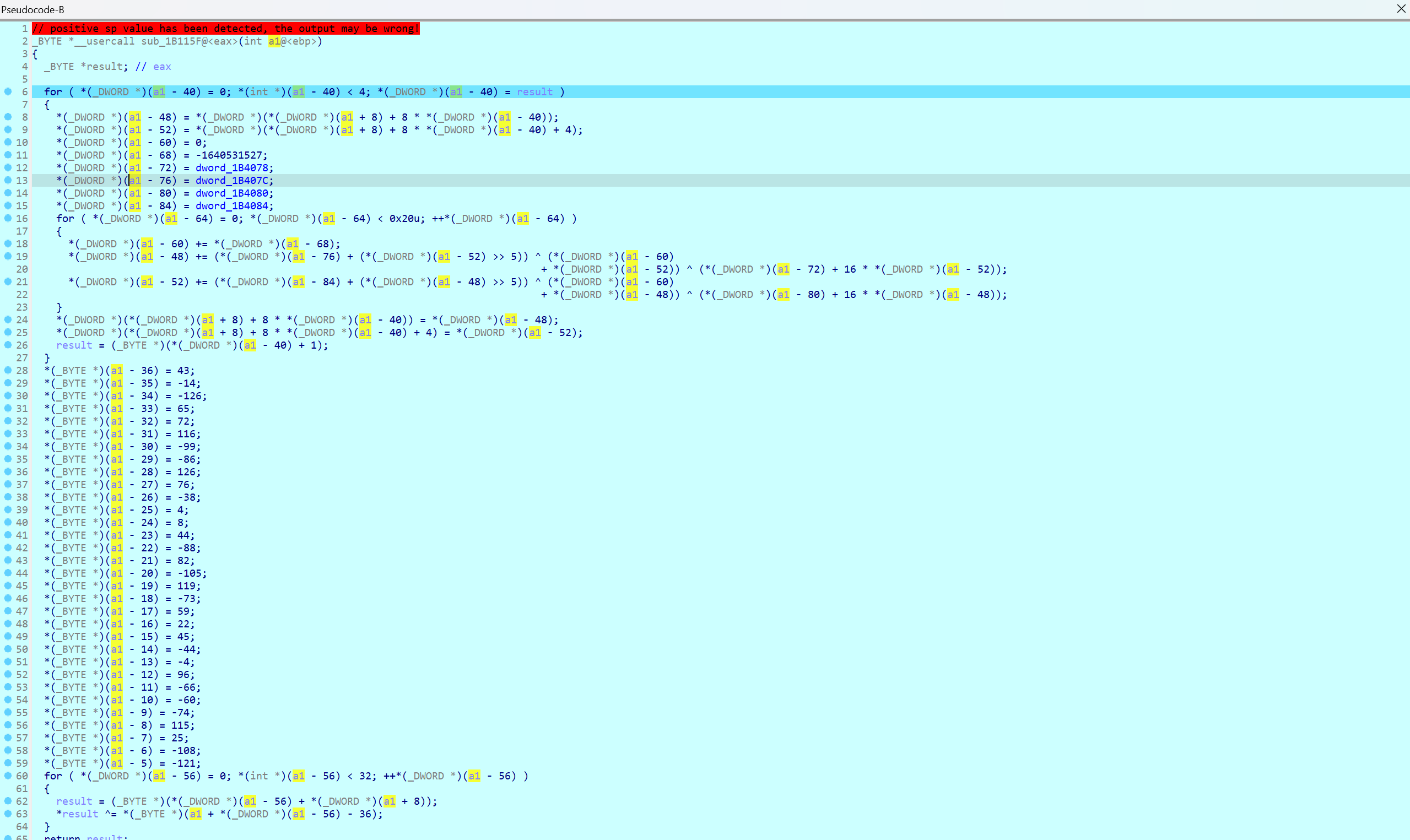This screenshot has width=1410, height=840.
Task: Jump to dword_1B4084 variable
Action: [231, 206]
